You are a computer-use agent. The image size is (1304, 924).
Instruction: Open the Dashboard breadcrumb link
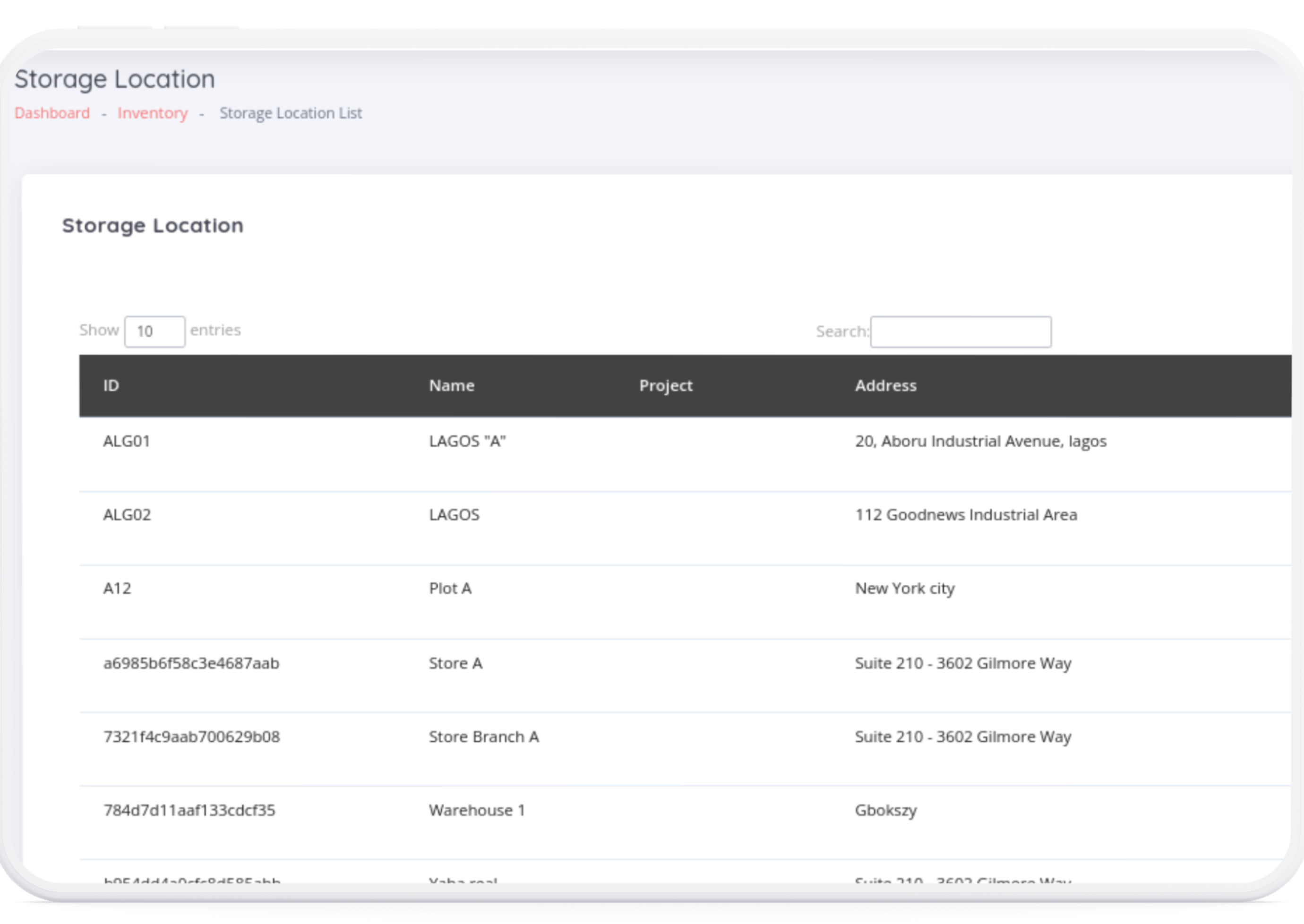click(x=52, y=113)
